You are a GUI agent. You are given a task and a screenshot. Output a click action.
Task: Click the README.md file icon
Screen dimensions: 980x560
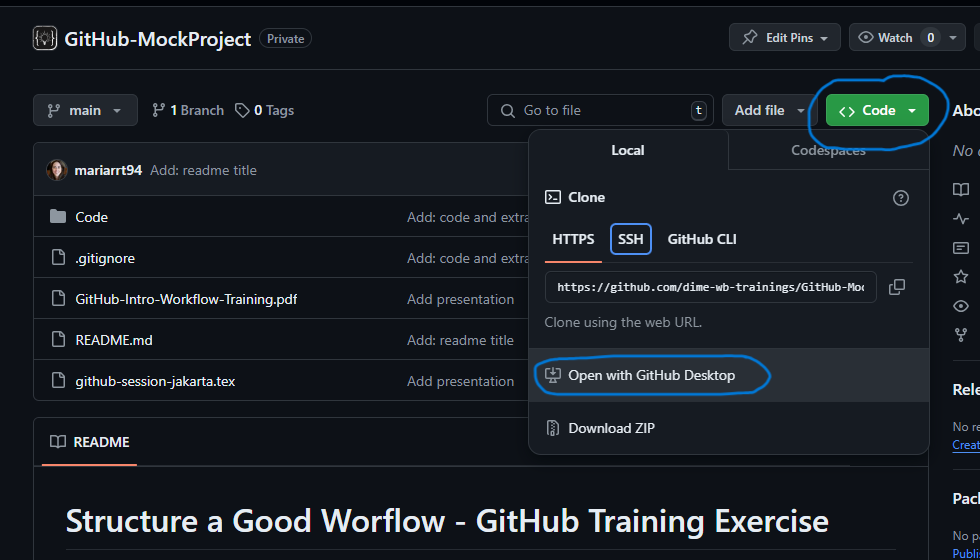tap(58, 339)
